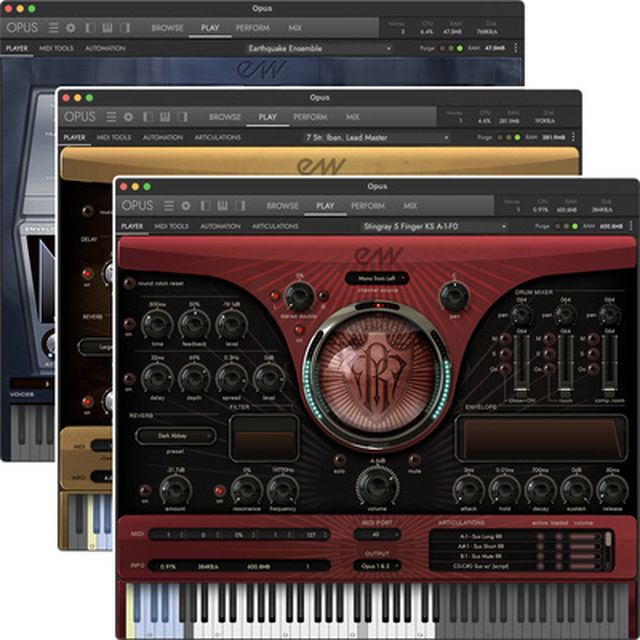The image size is (640, 640).
Task: Open Dark Abbey reverb preset dropdown
Action: pos(176,436)
